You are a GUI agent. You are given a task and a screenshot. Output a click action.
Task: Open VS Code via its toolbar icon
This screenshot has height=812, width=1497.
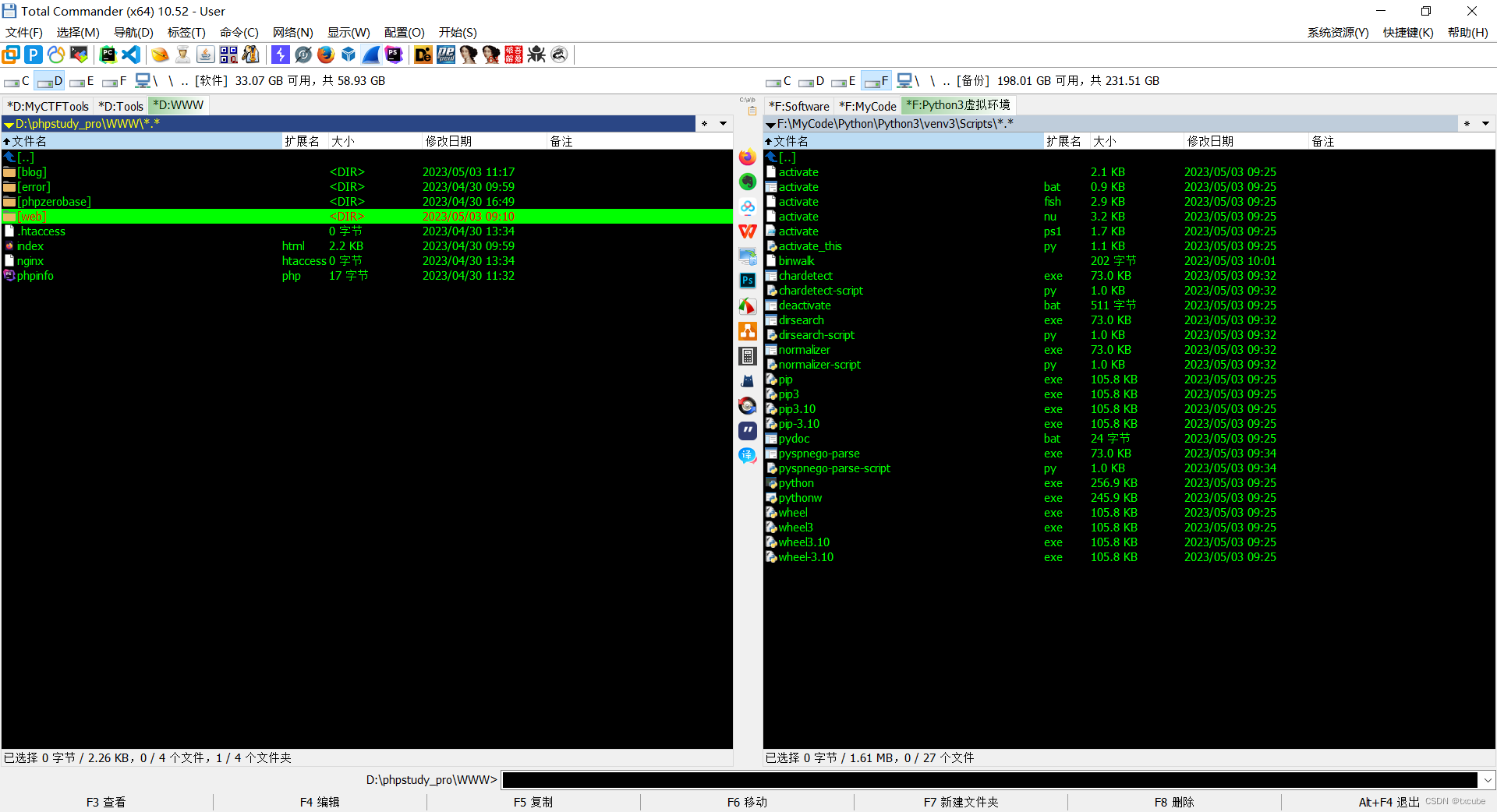coord(131,55)
